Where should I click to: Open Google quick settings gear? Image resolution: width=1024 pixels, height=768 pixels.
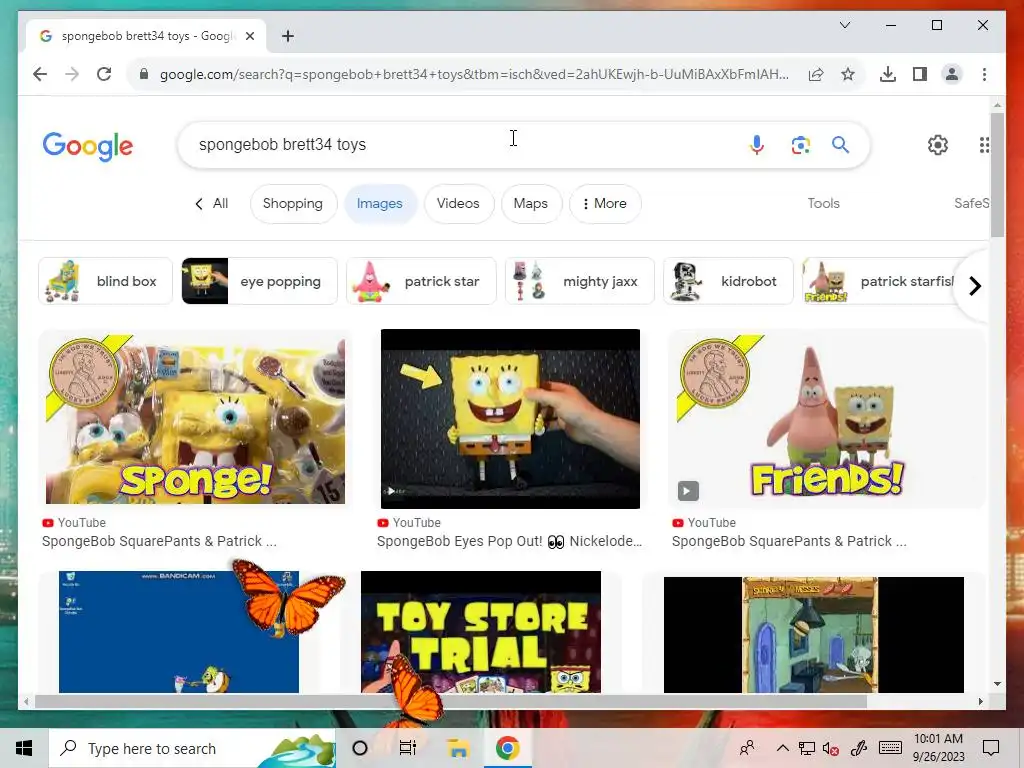click(x=938, y=144)
